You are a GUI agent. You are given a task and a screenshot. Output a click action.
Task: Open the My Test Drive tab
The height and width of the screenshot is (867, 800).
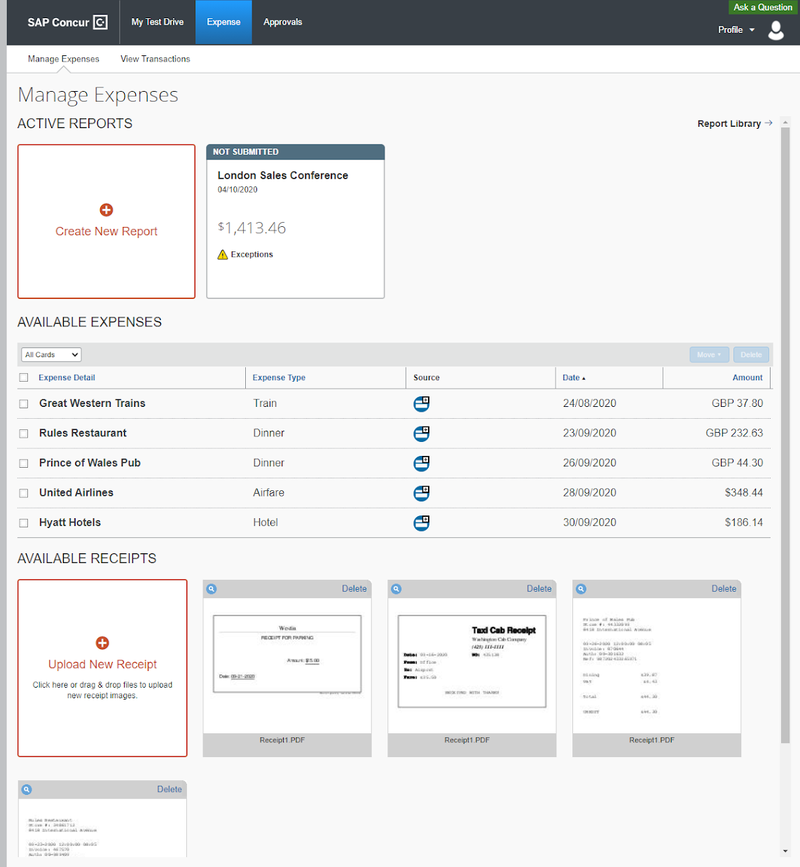pyautogui.click(x=158, y=22)
